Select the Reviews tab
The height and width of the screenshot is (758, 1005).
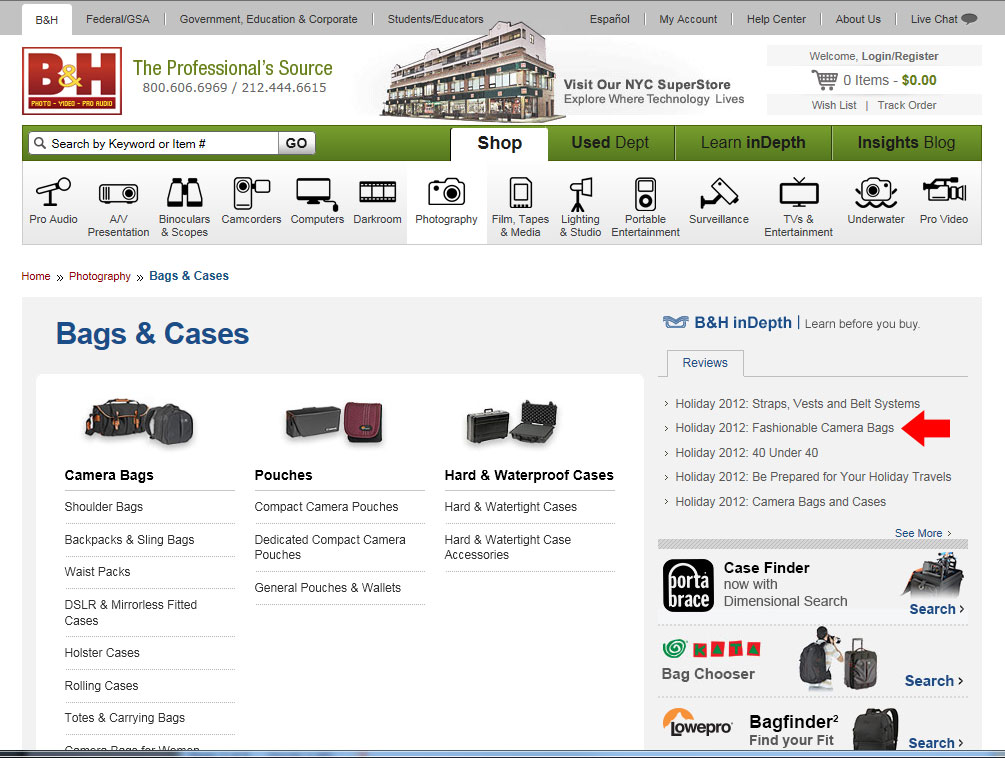705,363
